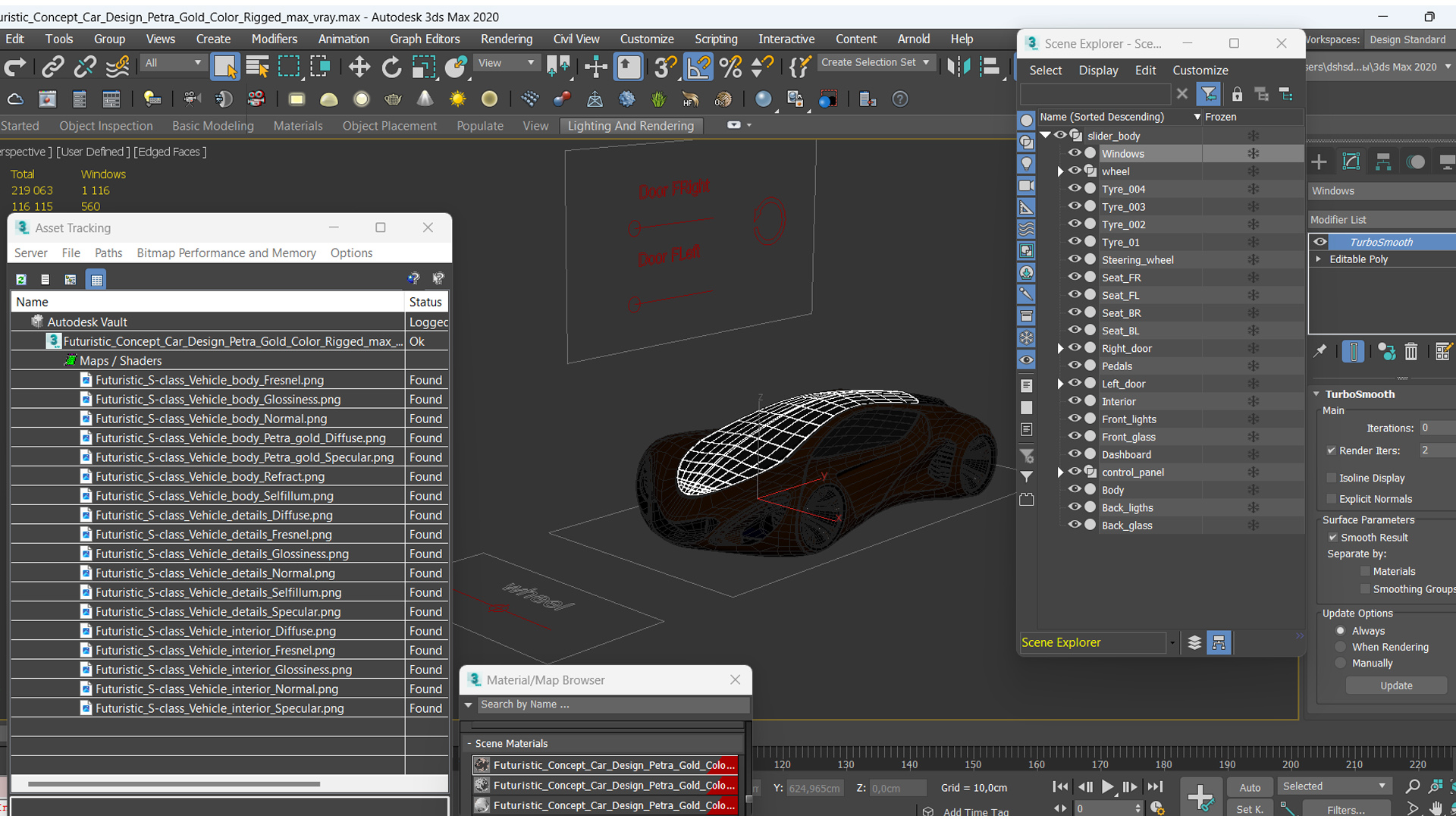Viewport: 1456px width, 819px height.
Task: Click the sunlight system icon
Action: (x=457, y=99)
